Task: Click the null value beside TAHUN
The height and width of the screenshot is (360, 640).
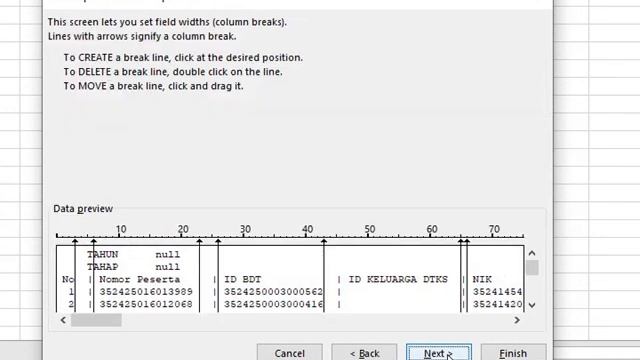Action: point(168,255)
